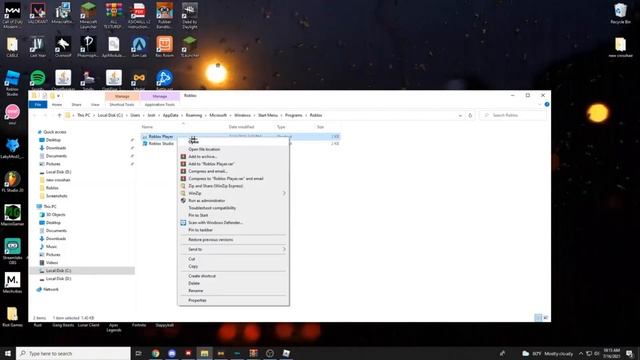Screen dimensions: 640x360
Task: Open the Application Tools tab
Action: click(160, 105)
